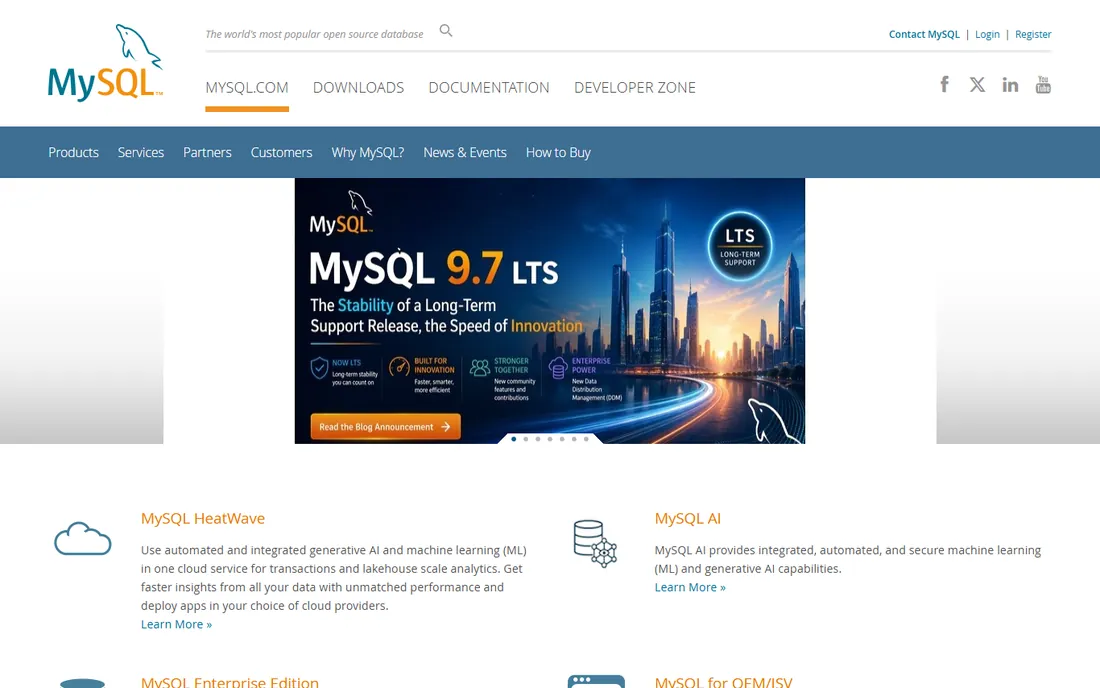Click the MySQL HeatWave cloud icon

tap(83, 539)
